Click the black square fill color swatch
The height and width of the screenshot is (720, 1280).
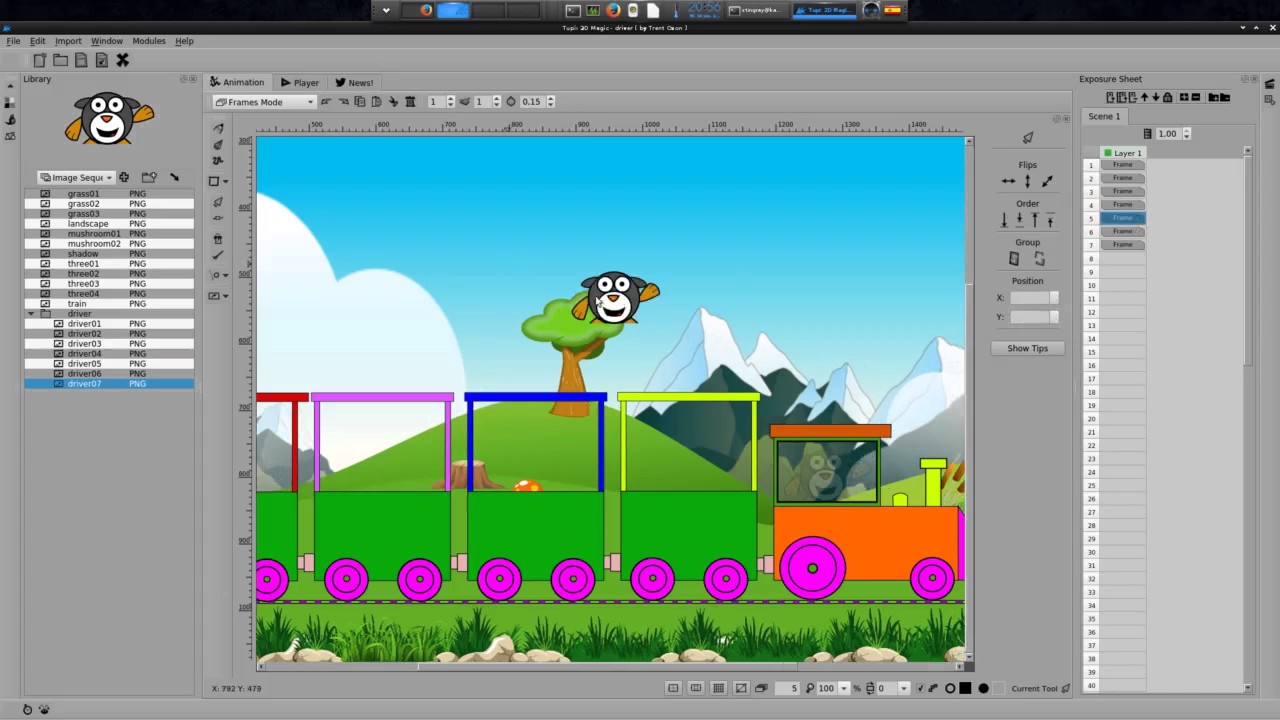[x=965, y=688]
